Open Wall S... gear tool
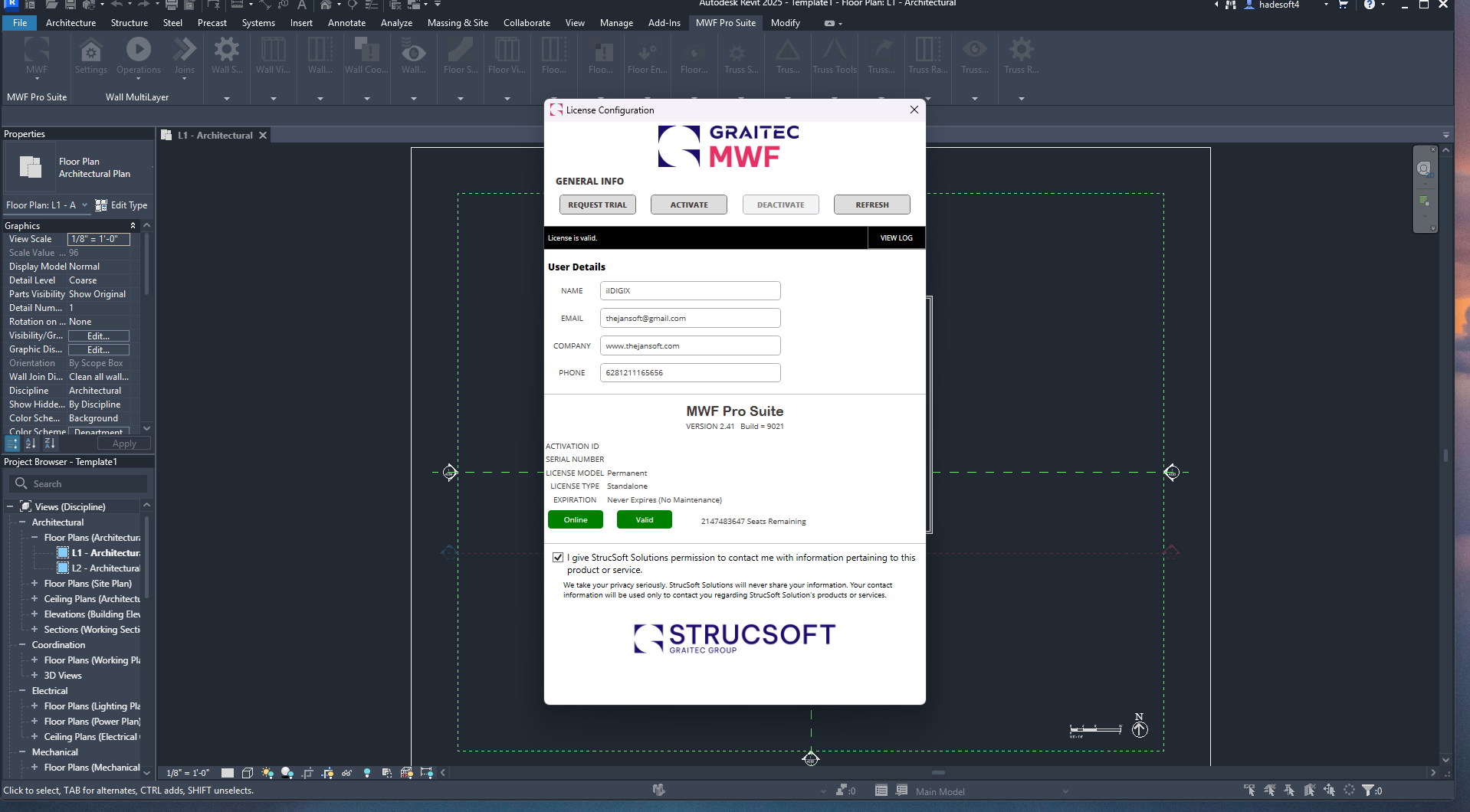This screenshot has height=812, width=1470. [227, 50]
